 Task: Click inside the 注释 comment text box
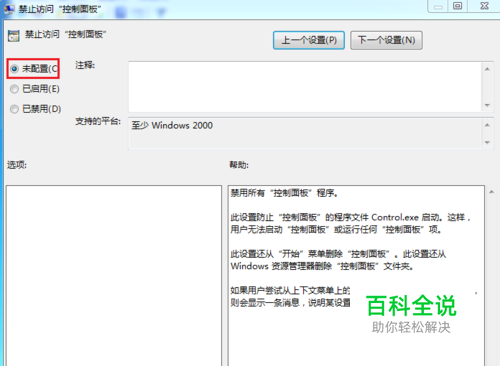pyautogui.click(x=305, y=87)
